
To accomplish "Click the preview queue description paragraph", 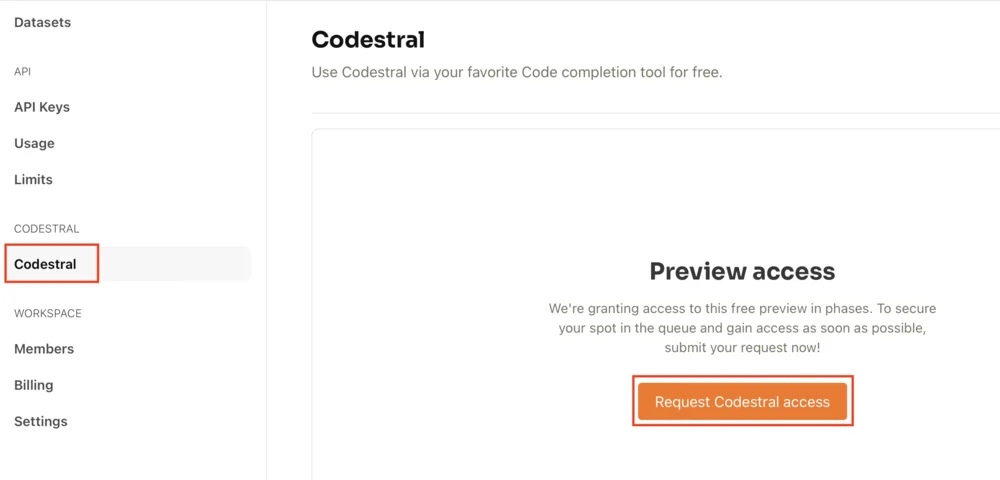I will (742, 328).
